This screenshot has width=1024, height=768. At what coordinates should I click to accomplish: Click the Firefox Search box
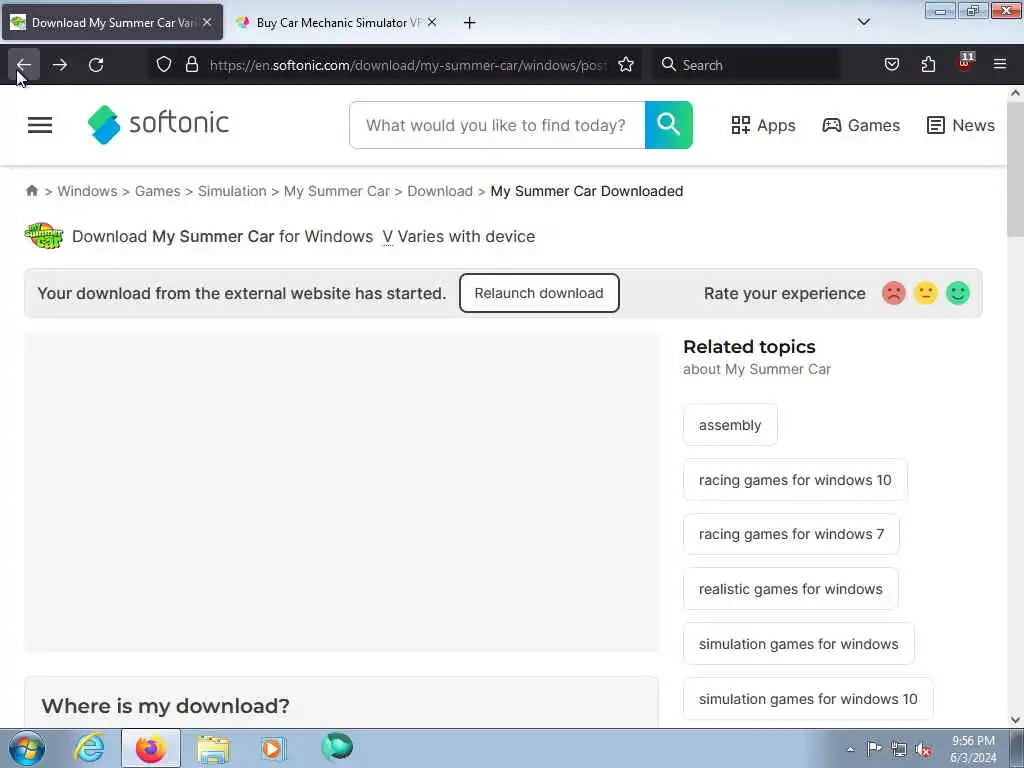pos(746,65)
